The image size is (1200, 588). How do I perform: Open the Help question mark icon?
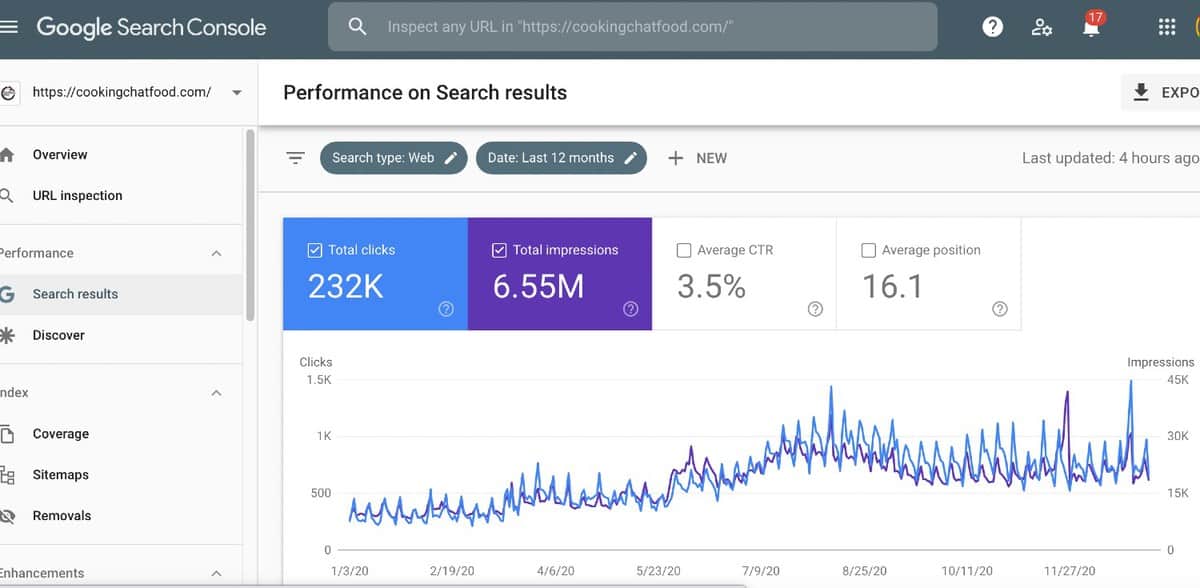pos(992,27)
